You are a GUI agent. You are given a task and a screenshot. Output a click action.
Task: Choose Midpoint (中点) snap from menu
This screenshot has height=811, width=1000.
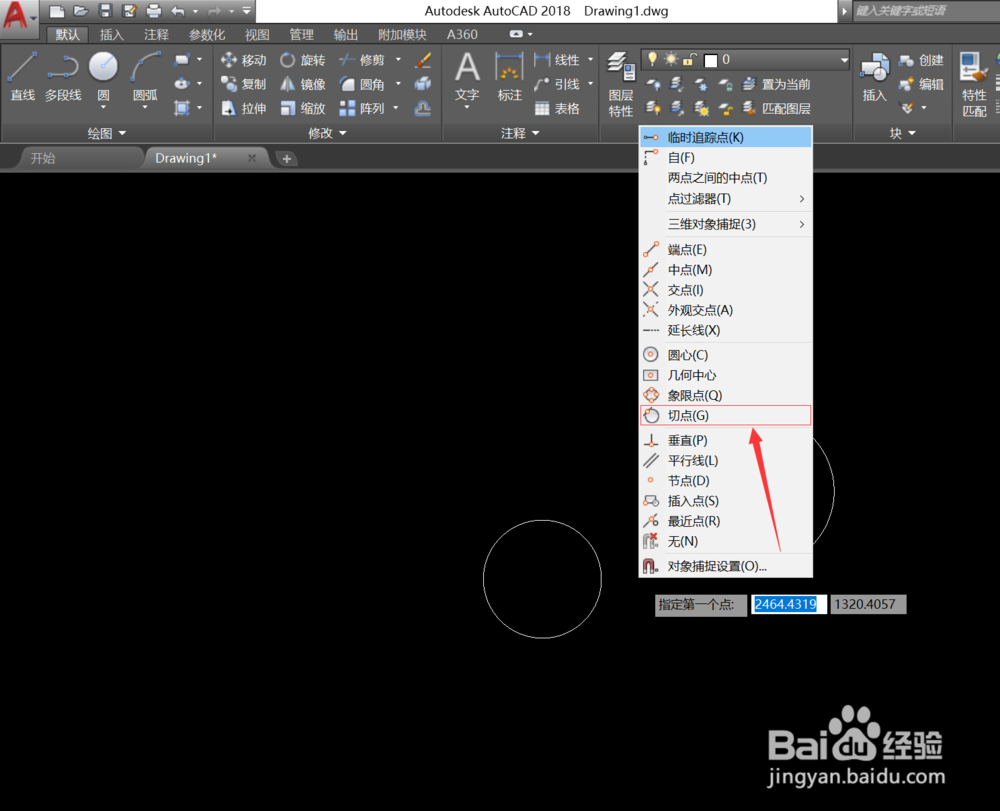pyautogui.click(x=726, y=270)
